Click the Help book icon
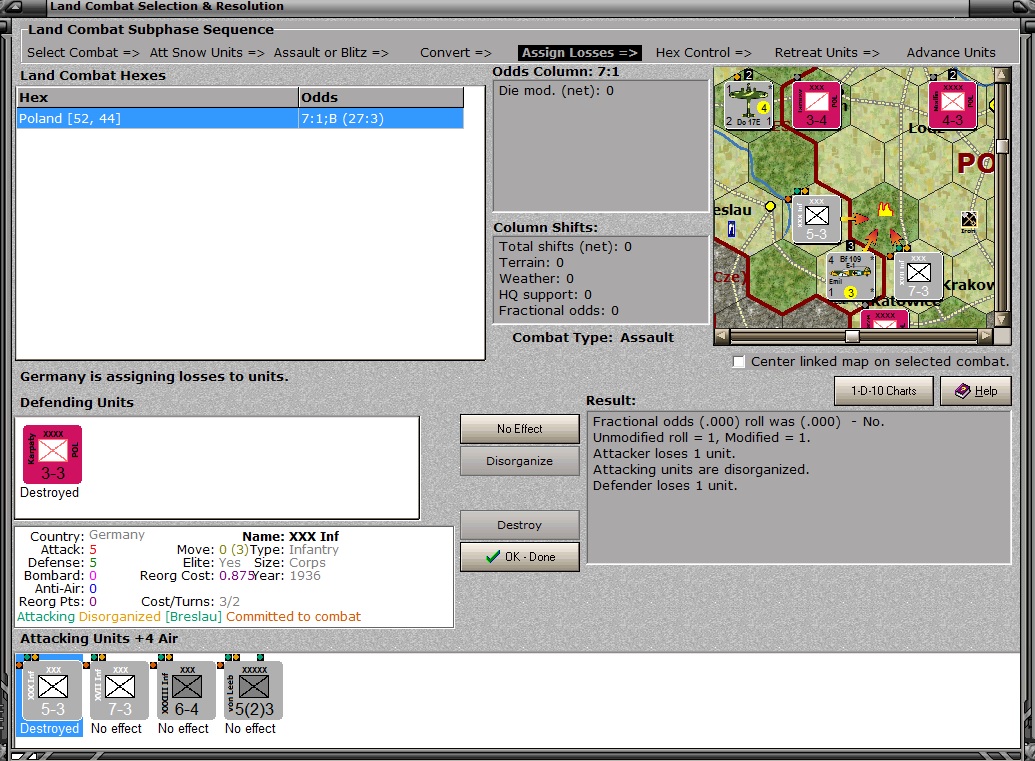The width and height of the screenshot is (1035, 761). [x=963, y=391]
